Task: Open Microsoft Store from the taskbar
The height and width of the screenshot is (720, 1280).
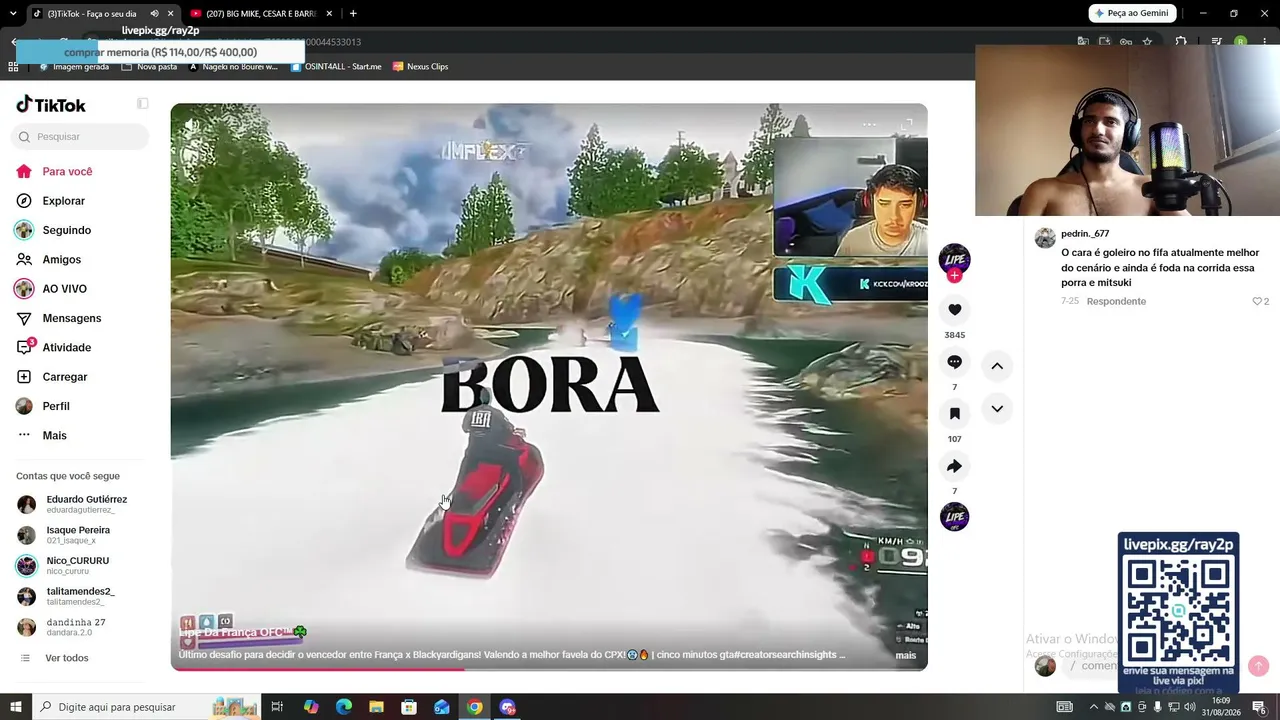Action: pyautogui.click(x=409, y=707)
